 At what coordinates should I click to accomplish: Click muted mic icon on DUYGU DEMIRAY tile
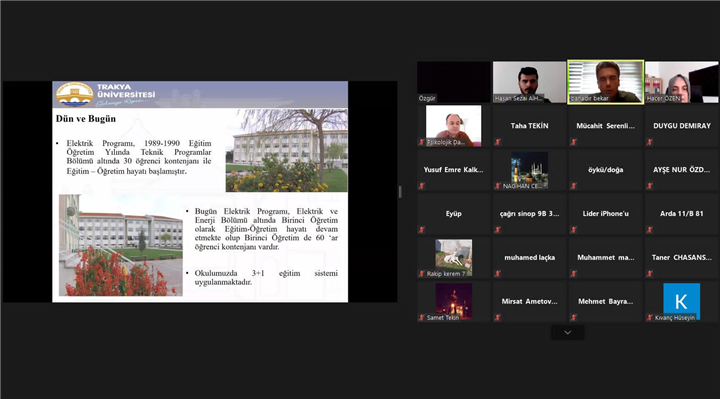click(x=649, y=142)
